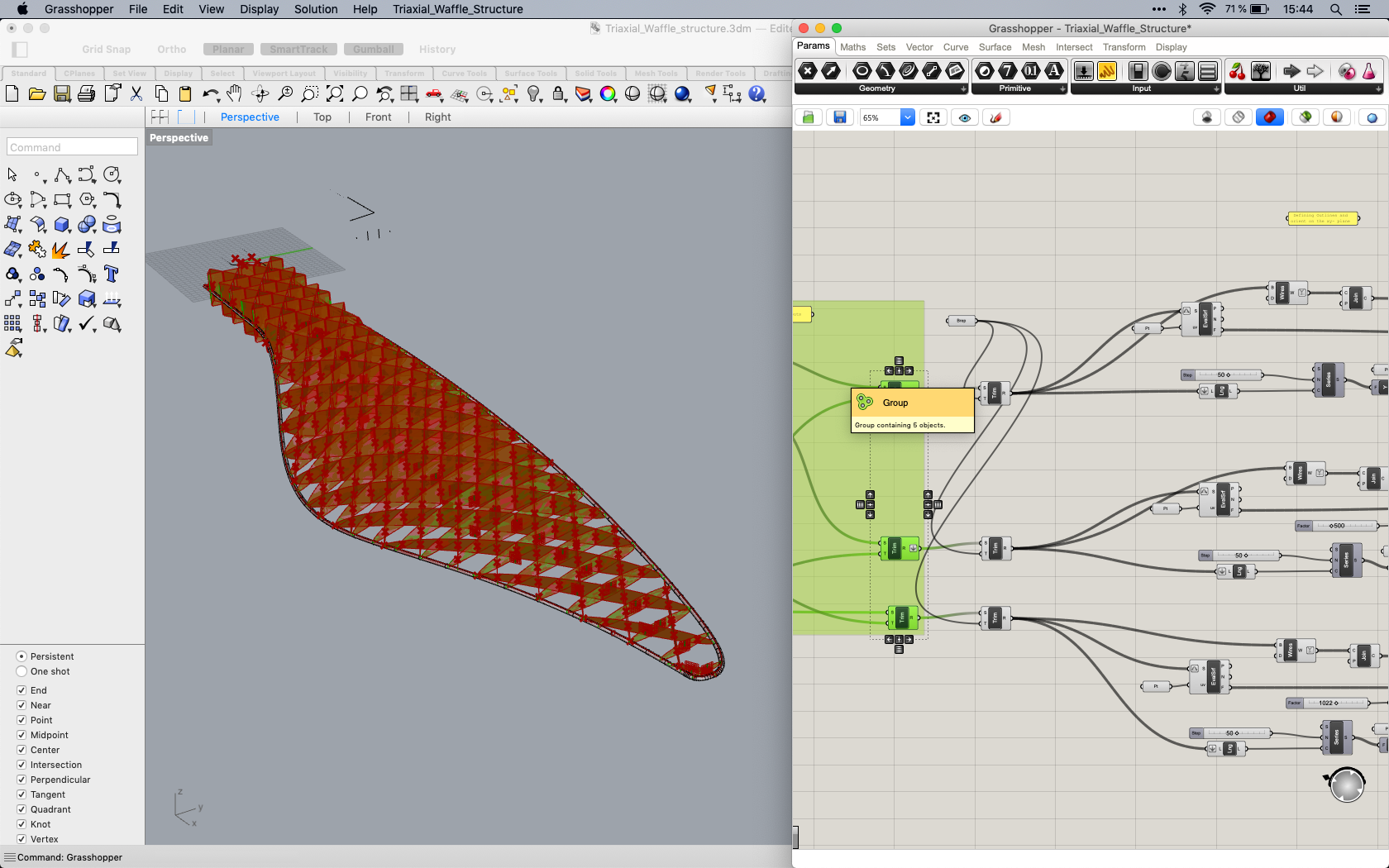Select the Text object T tool
Image resolution: width=1389 pixels, height=868 pixels.
point(112,274)
